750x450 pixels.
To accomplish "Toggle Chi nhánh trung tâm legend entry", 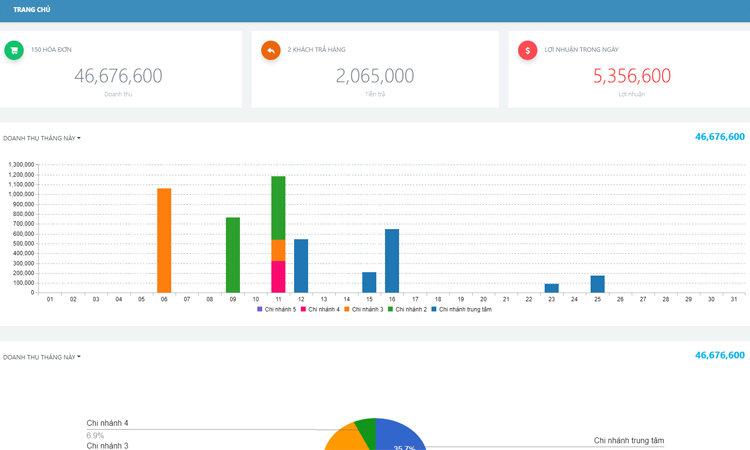I will click(462, 309).
